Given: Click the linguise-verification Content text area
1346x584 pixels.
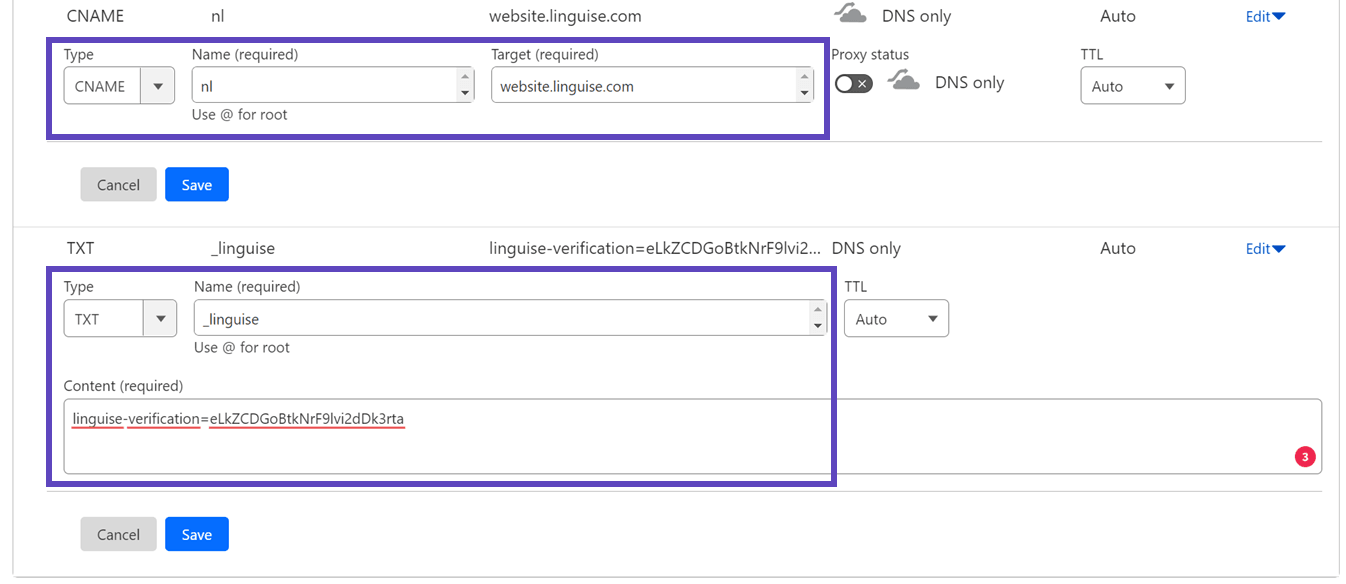Looking at the screenshot, I should (x=692, y=436).
